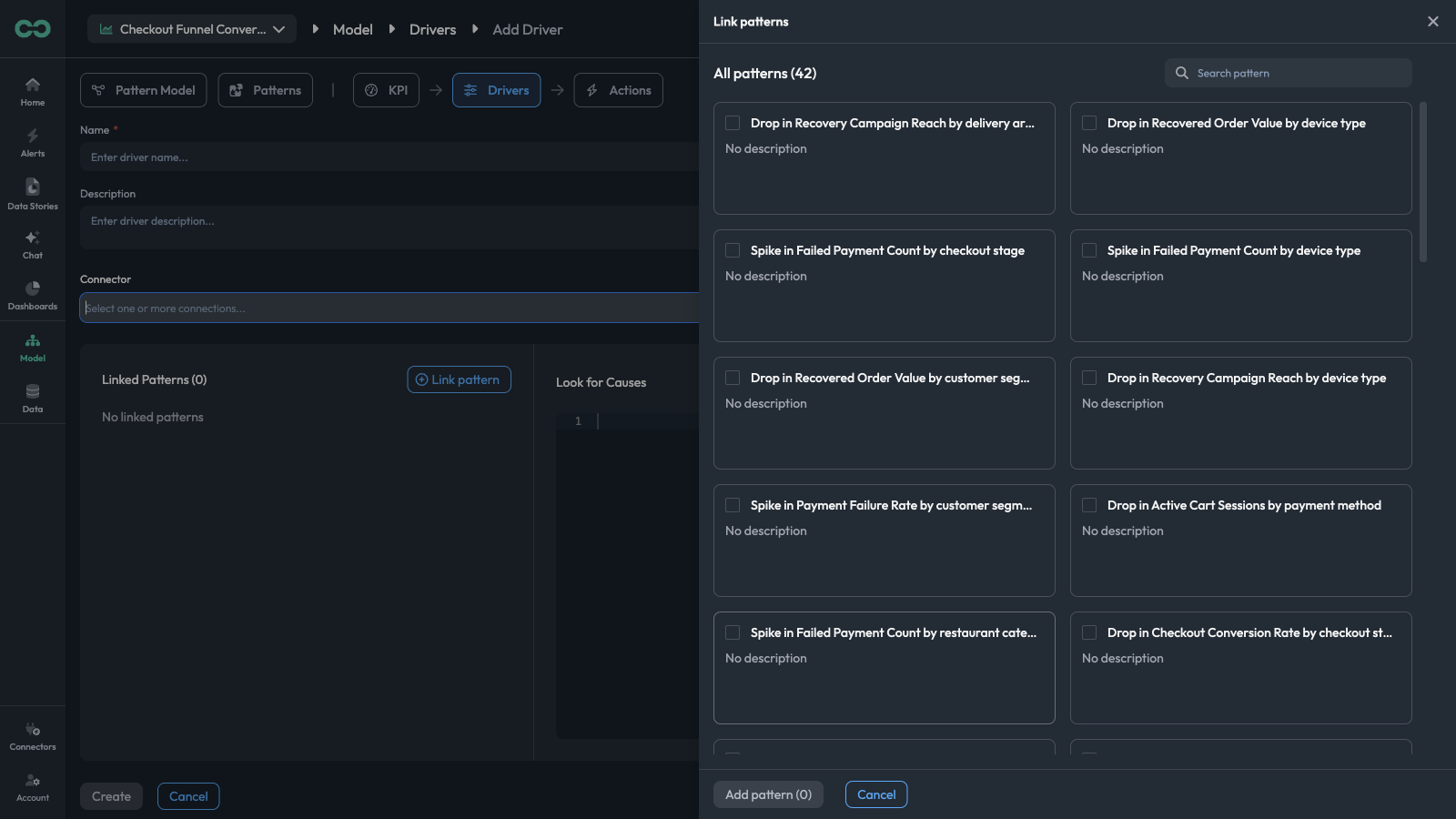Open Account settings in the sidebar
Screen dimensions: 1456x819
click(x=33, y=787)
